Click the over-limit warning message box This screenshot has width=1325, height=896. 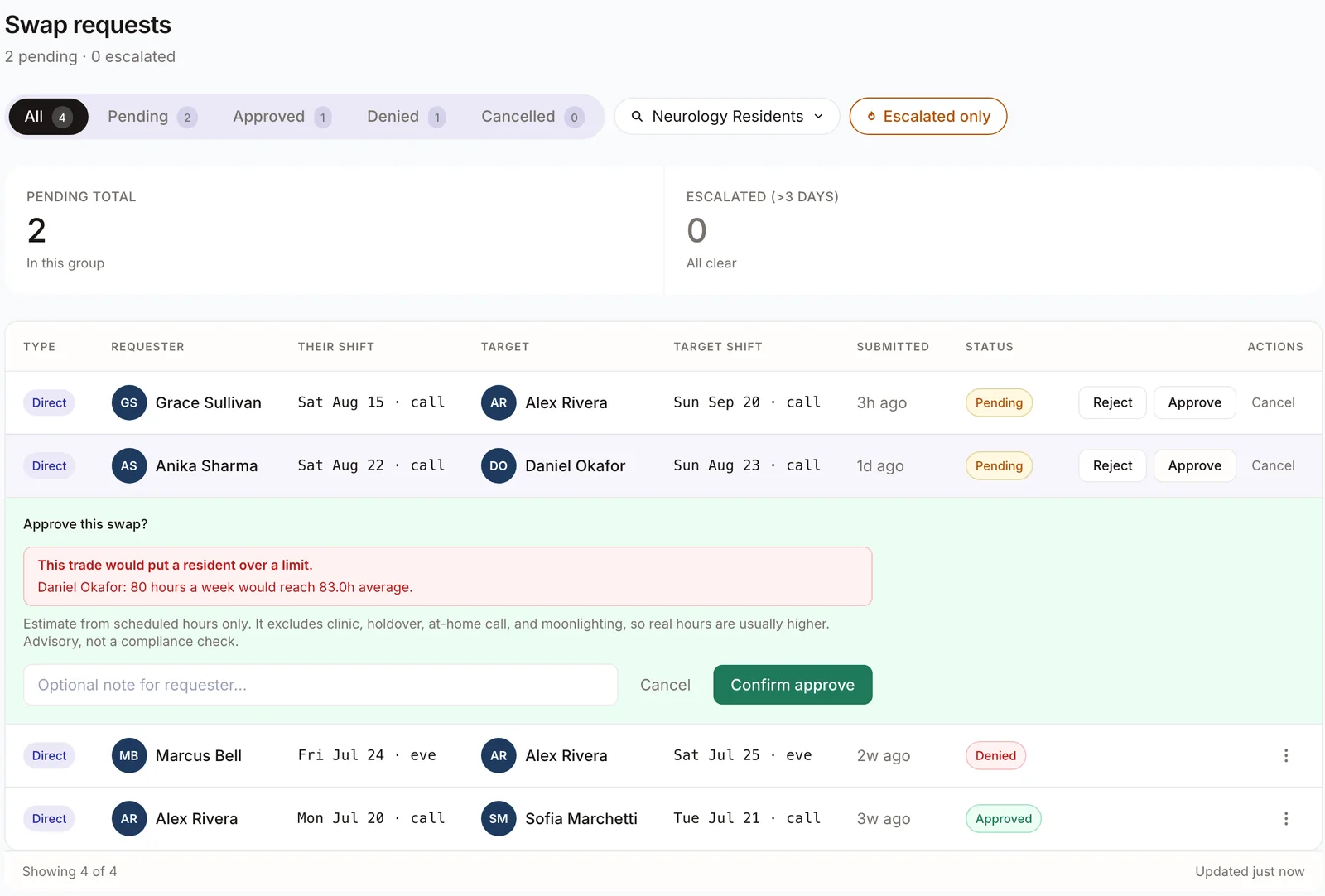click(x=447, y=576)
